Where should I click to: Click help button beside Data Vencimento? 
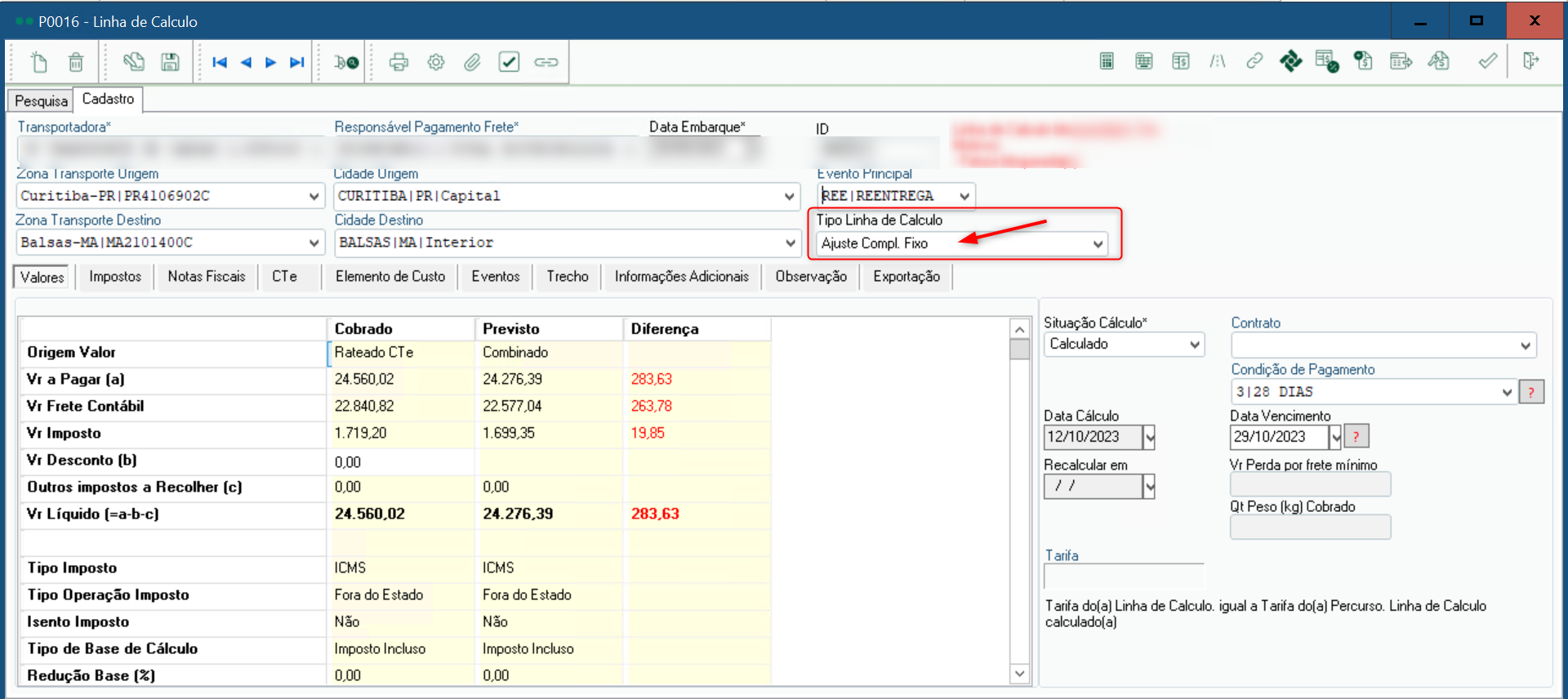point(1356,437)
